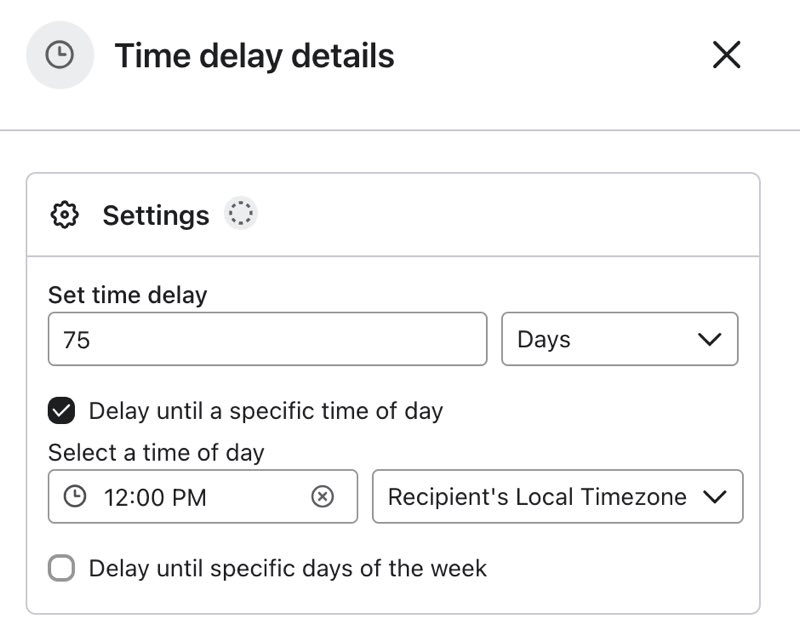Select the 75 delay value field
This screenshot has width=800, height=642.
coord(265,340)
